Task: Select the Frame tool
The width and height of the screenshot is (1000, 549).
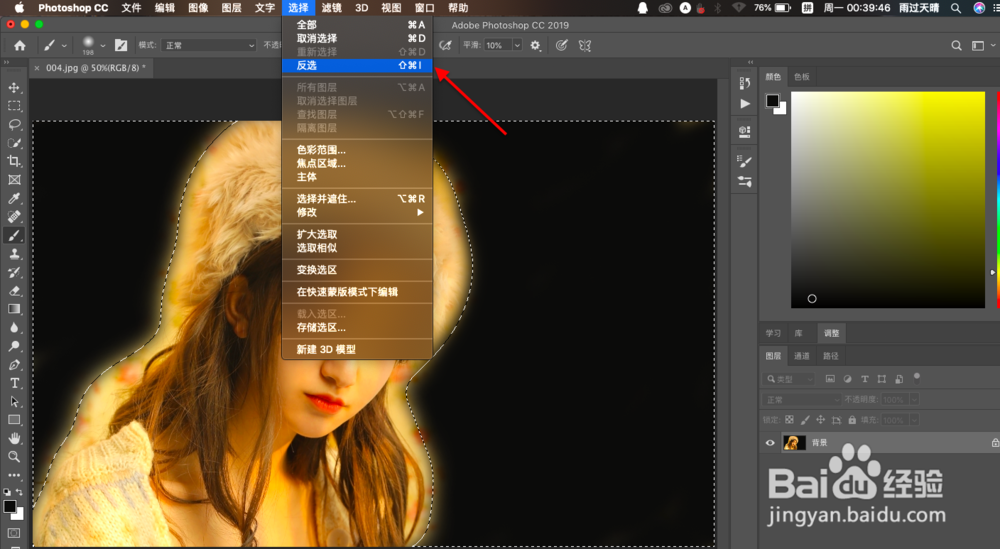Action: coord(14,180)
